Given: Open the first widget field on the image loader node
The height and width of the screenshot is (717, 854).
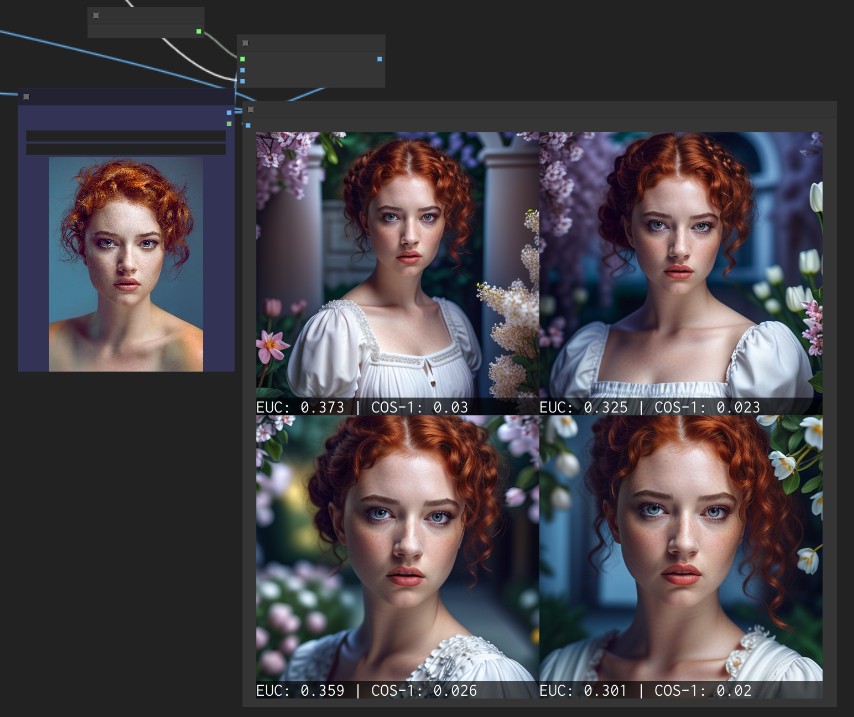Looking at the screenshot, I should 125,134.
